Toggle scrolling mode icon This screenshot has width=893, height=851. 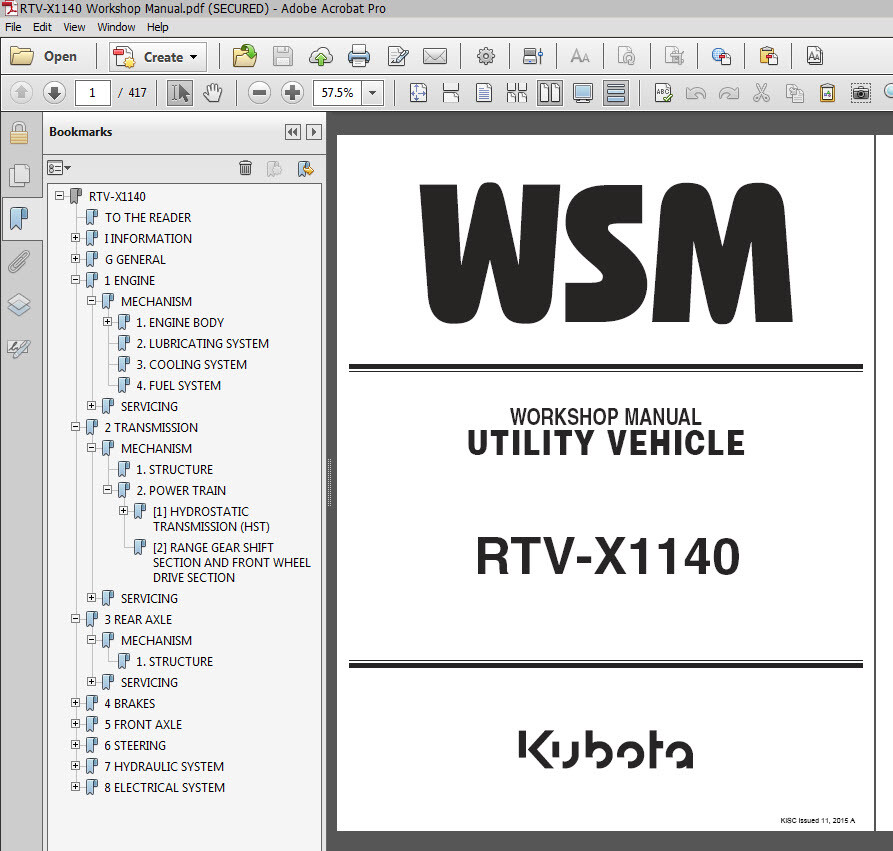click(x=616, y=93)
